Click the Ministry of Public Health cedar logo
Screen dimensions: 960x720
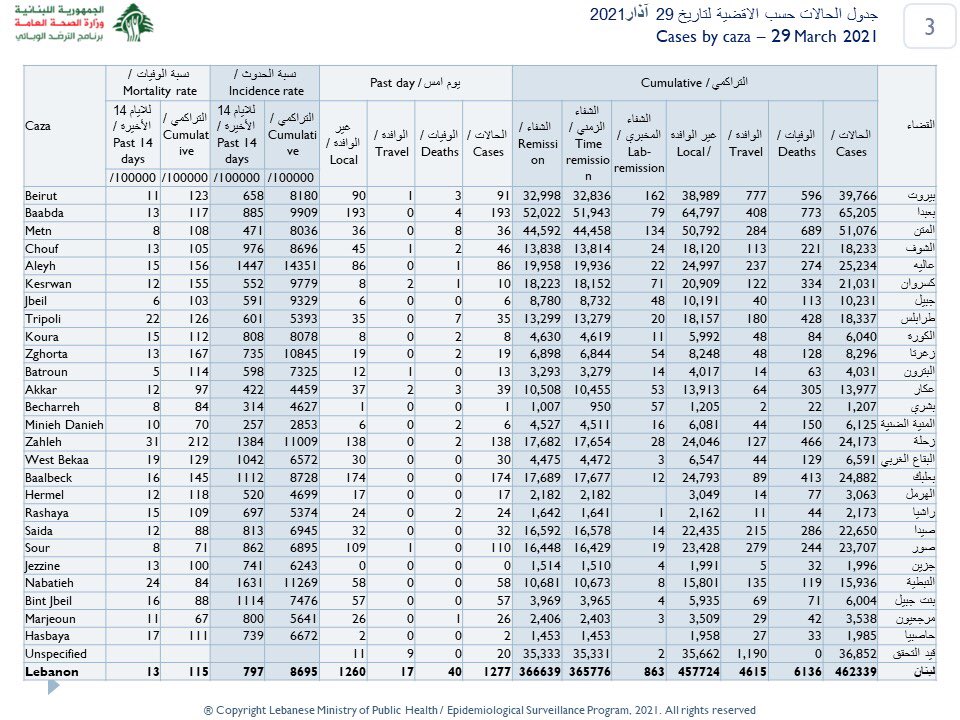coord(132,24)
